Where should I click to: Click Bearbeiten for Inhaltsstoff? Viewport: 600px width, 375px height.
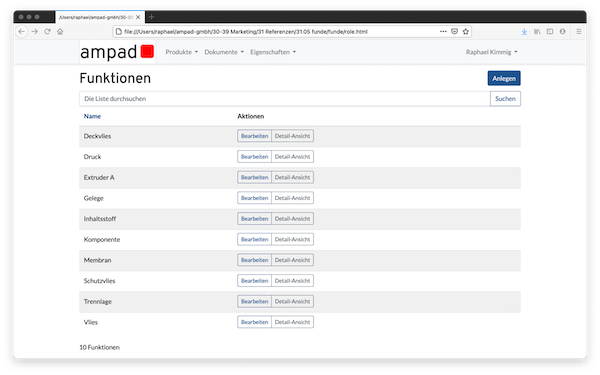[254, 218]
